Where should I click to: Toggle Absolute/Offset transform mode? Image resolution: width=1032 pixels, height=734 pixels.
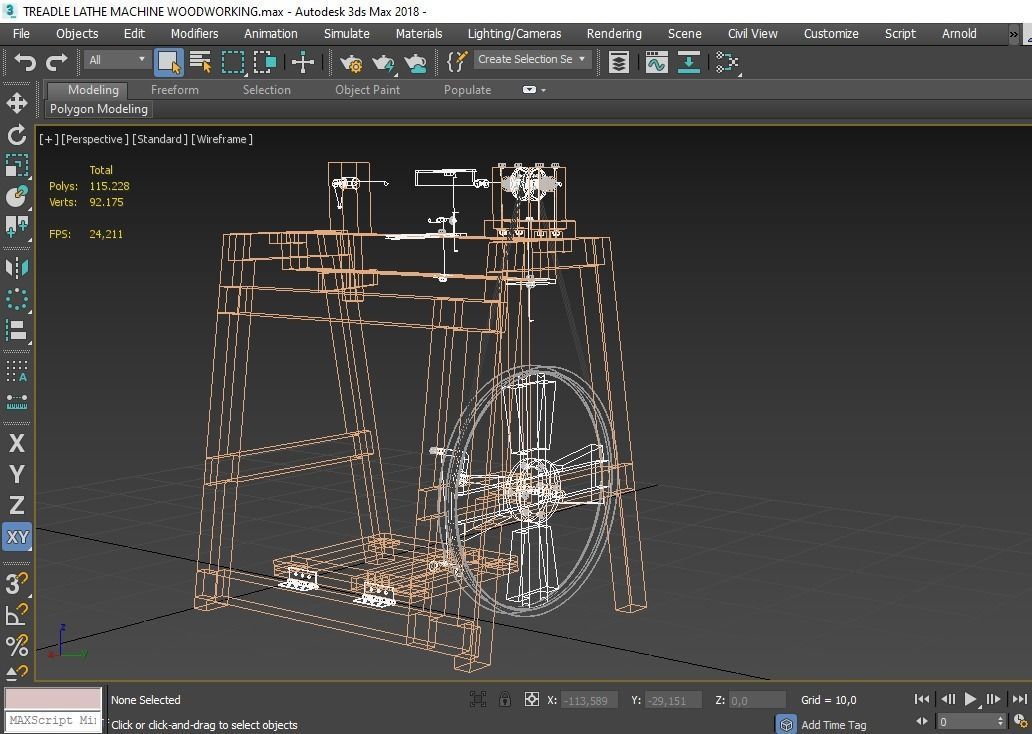[x=531, y=699]
